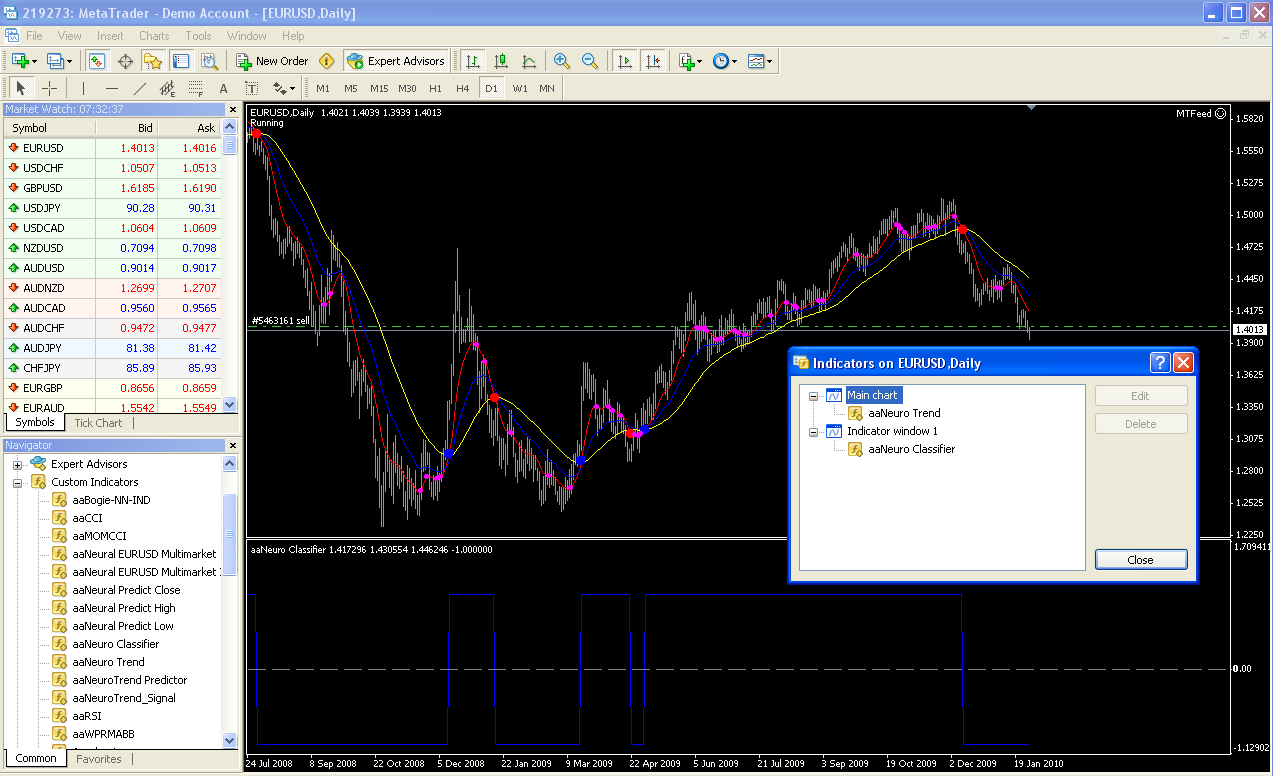Switch chart to Candlesticks icon
Screen dimensions: 1273x776
click(501, 61)
